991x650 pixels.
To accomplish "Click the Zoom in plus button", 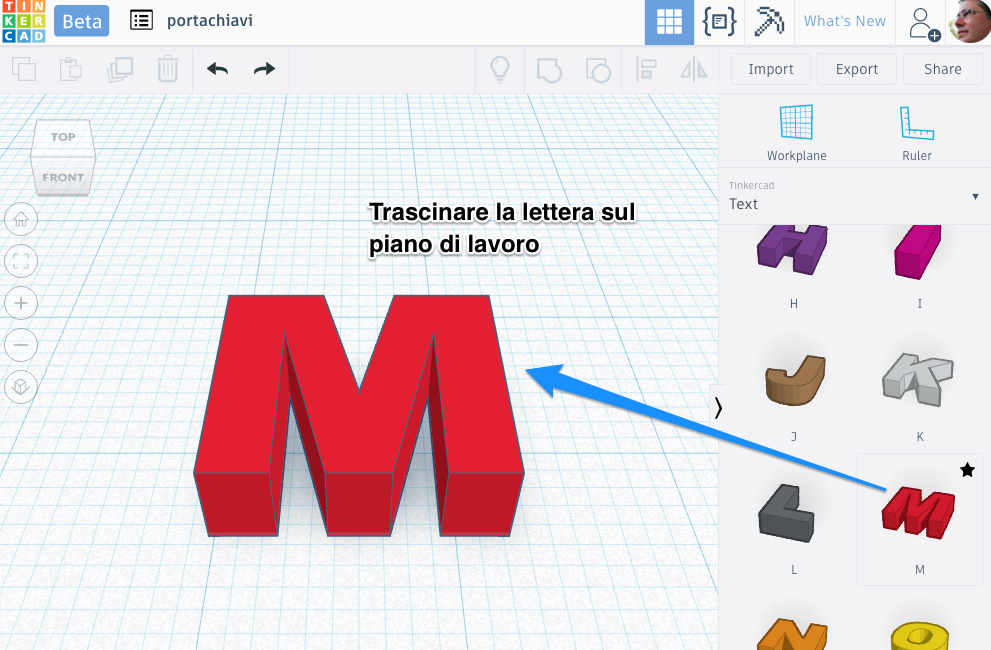I will (x=21, y=303).
